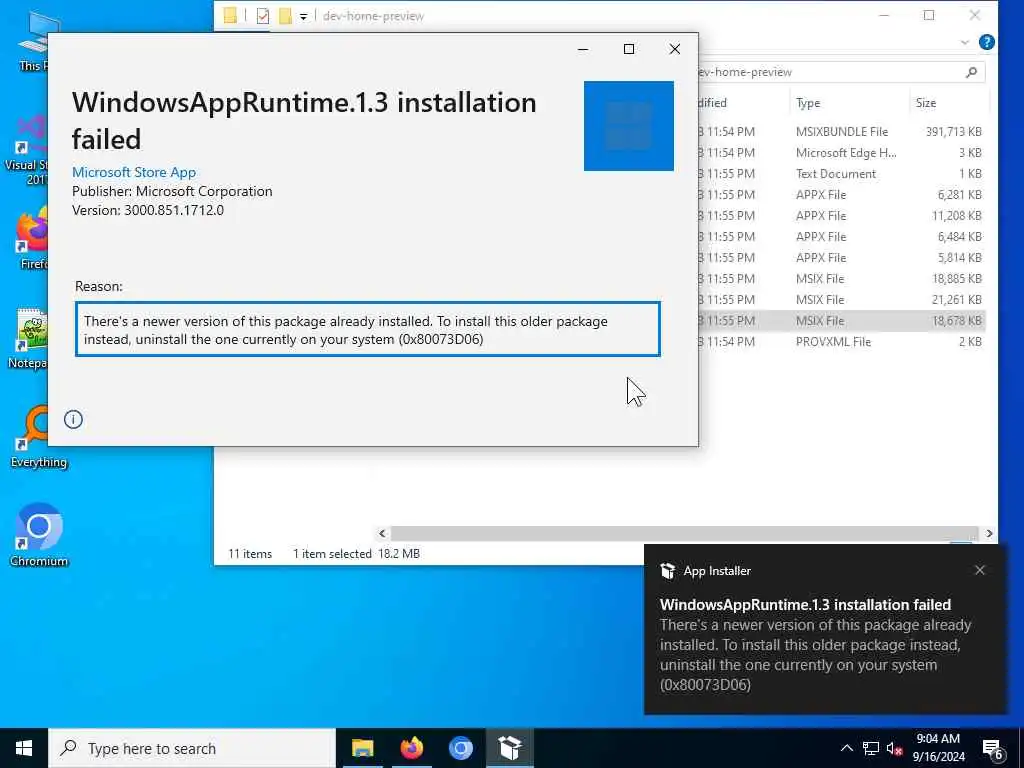The height and width of the screenshot is (768, 1024).
Task: Expand the Explorer ribbon chevron
Action: [x=965, y=42]
